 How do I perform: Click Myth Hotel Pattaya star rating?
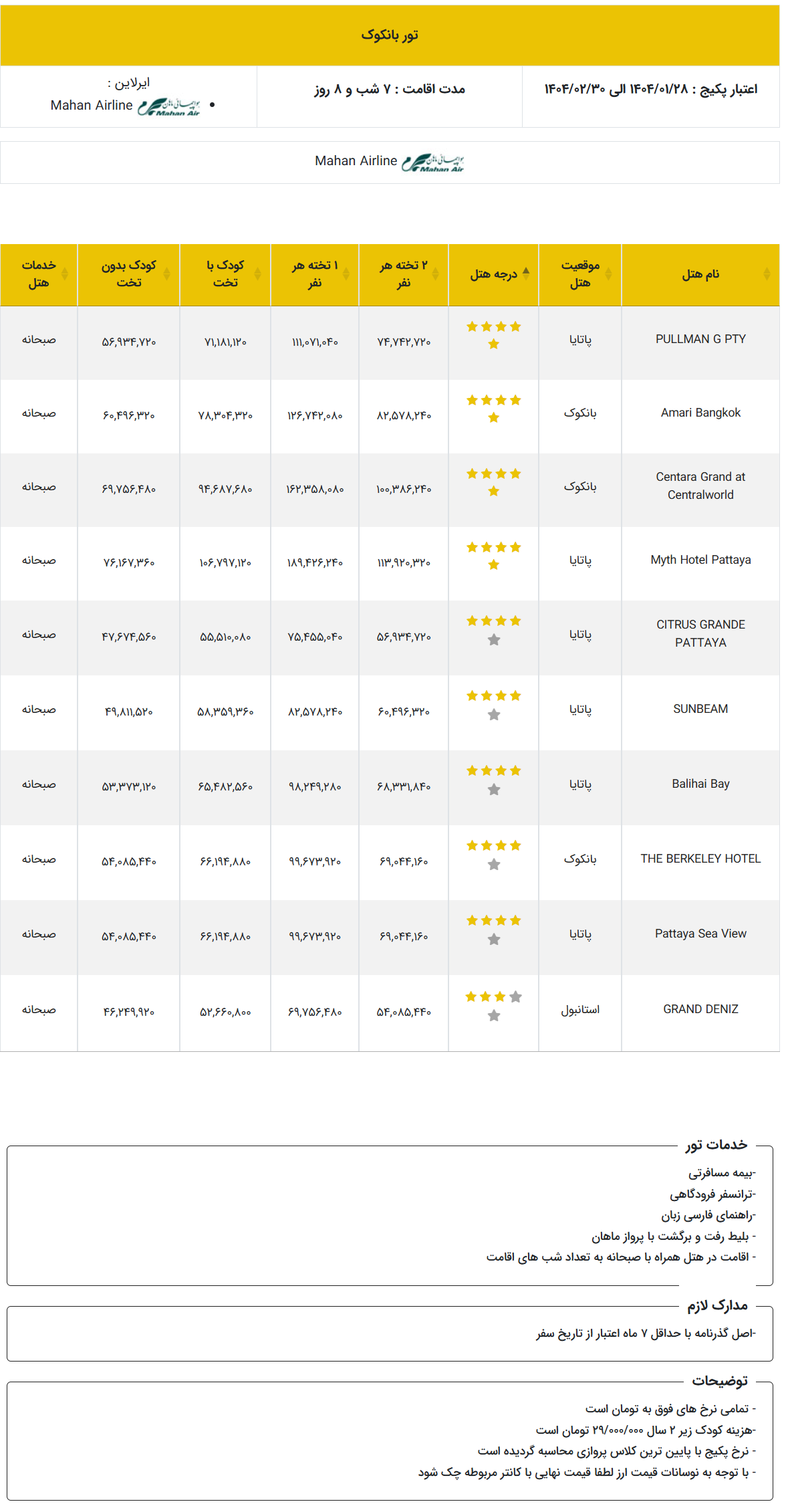pyautogui.click(x=493, y=556)
